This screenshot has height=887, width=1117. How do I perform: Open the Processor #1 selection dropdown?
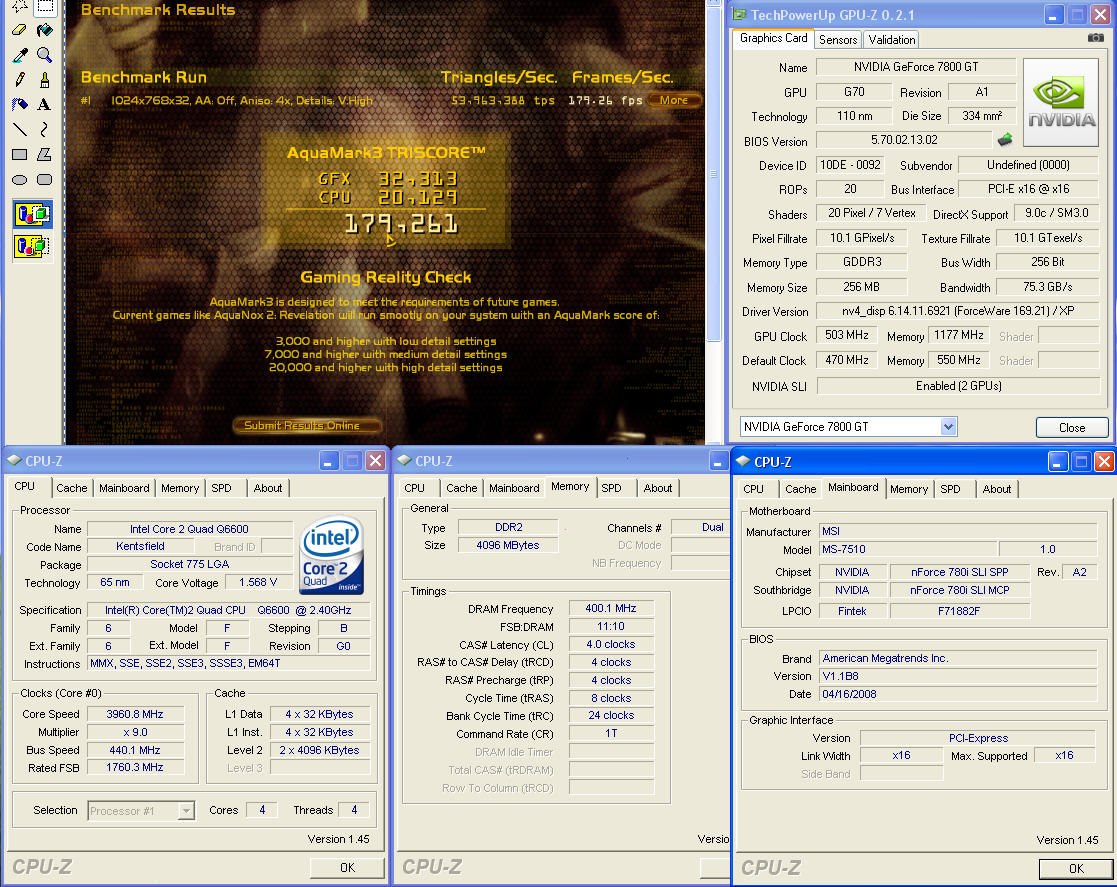coord(186,811)
